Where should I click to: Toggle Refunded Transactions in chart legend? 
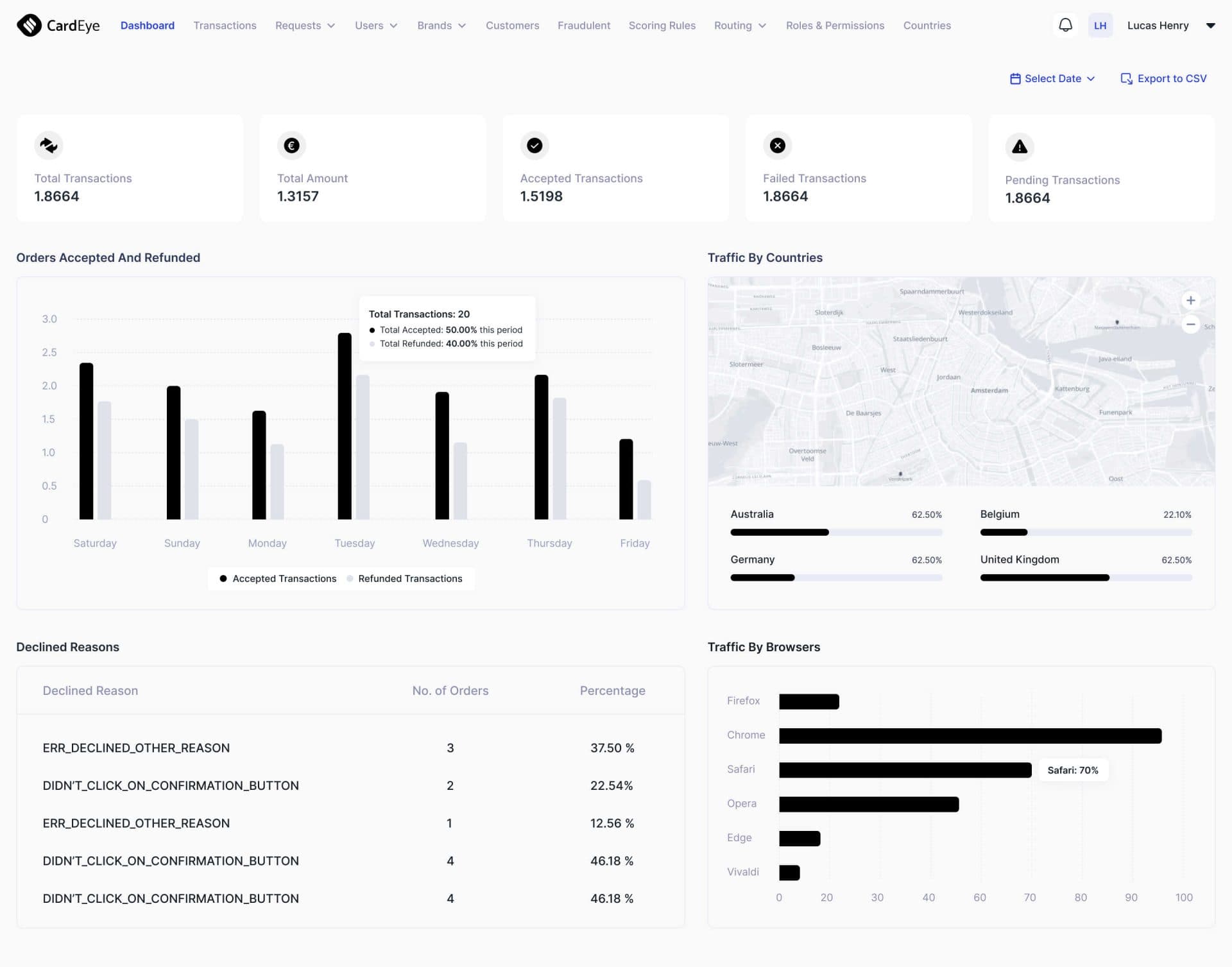pos(405,578)
